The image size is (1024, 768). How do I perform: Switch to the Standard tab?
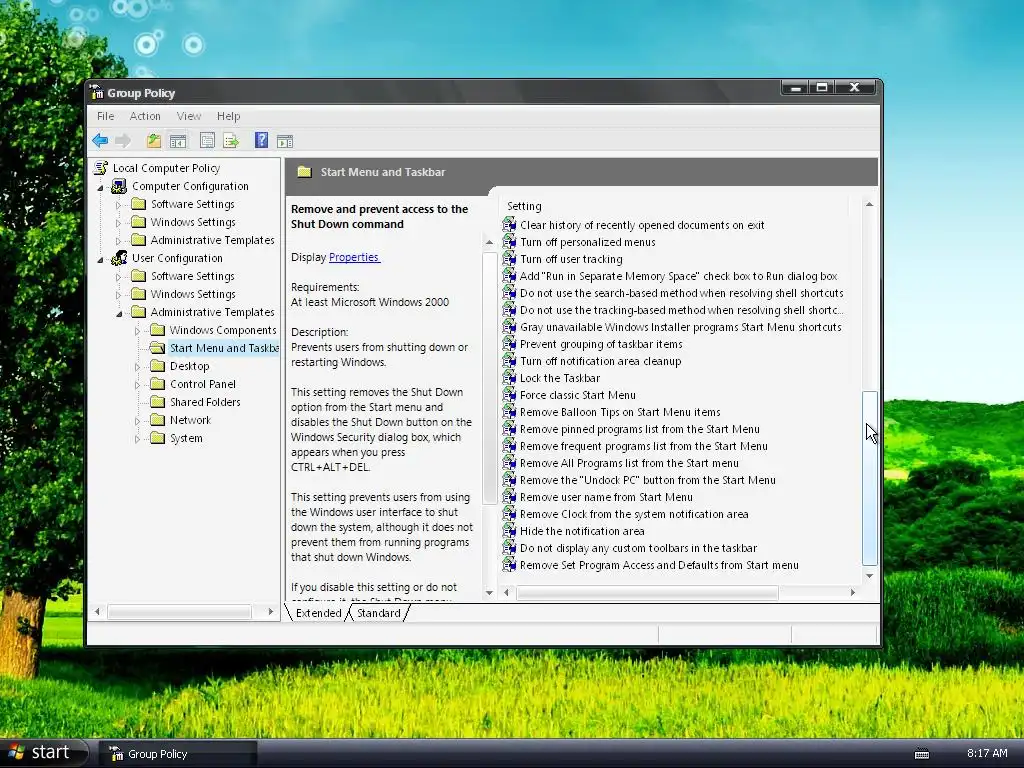(379, 613)
